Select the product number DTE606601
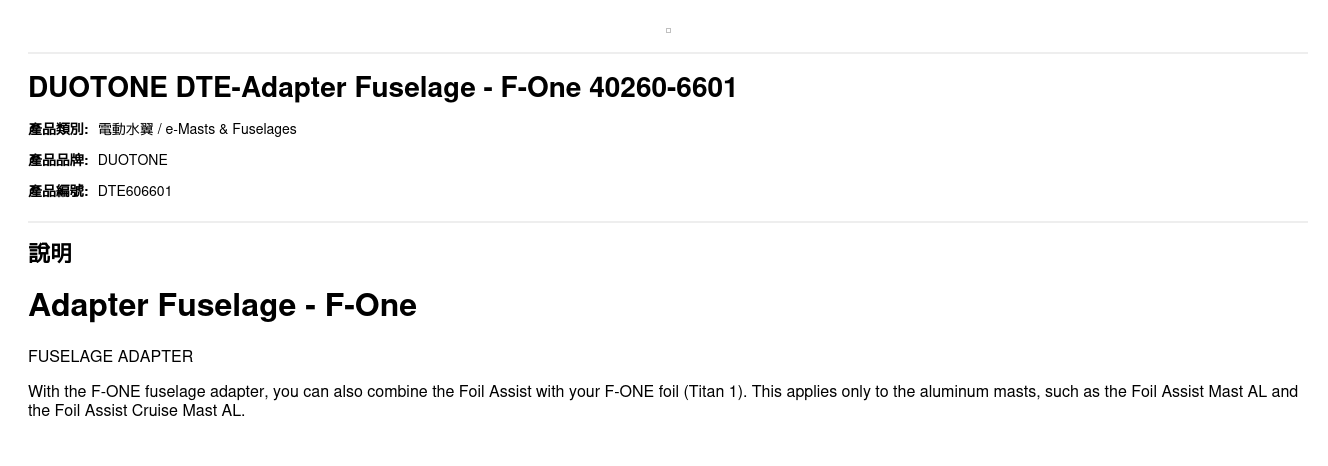The height and width of the screenshot is (466, 1328). (135, 191)
